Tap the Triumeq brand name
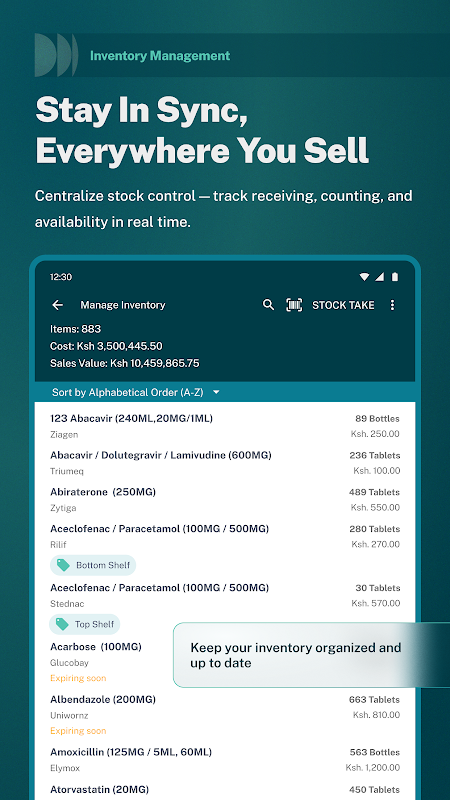The image size is (450, 800). click(67, 471)
